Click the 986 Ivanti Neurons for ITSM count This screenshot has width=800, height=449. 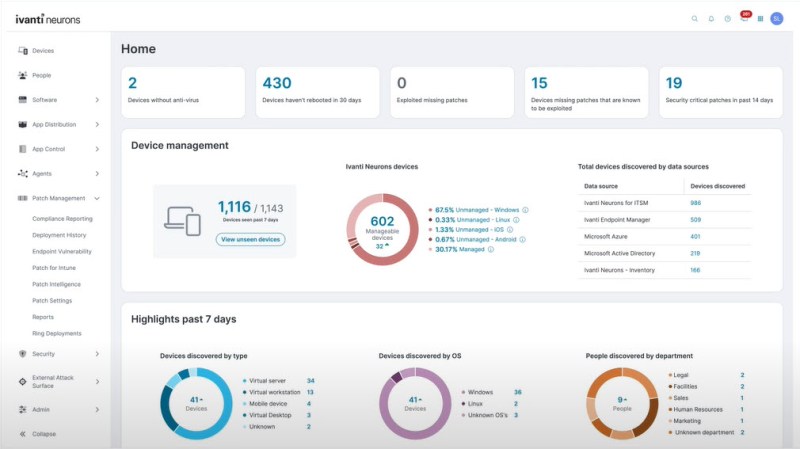pyautogui.click(x=695, y=203)
